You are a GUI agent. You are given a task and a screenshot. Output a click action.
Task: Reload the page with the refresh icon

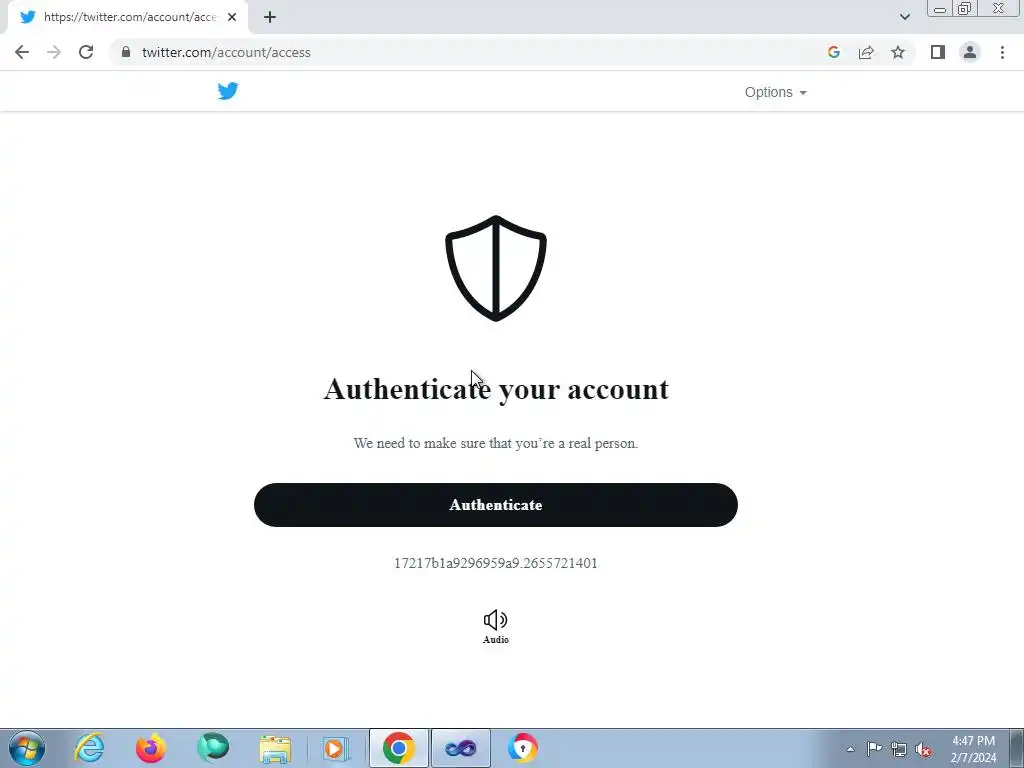[86, 52]
